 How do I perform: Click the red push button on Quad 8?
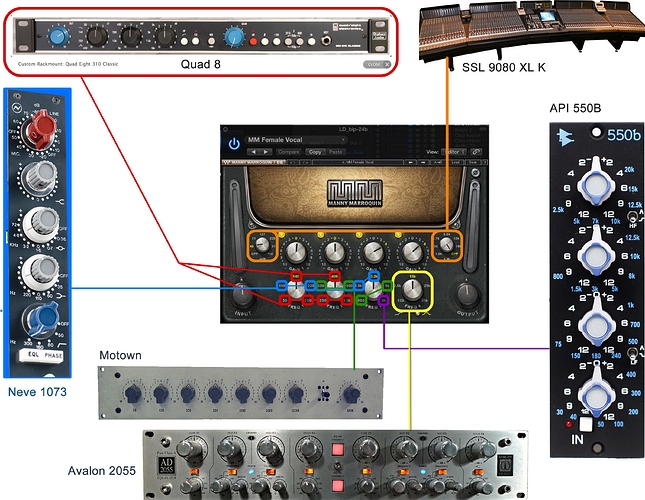pyautogui.click(x=253, y=41)
